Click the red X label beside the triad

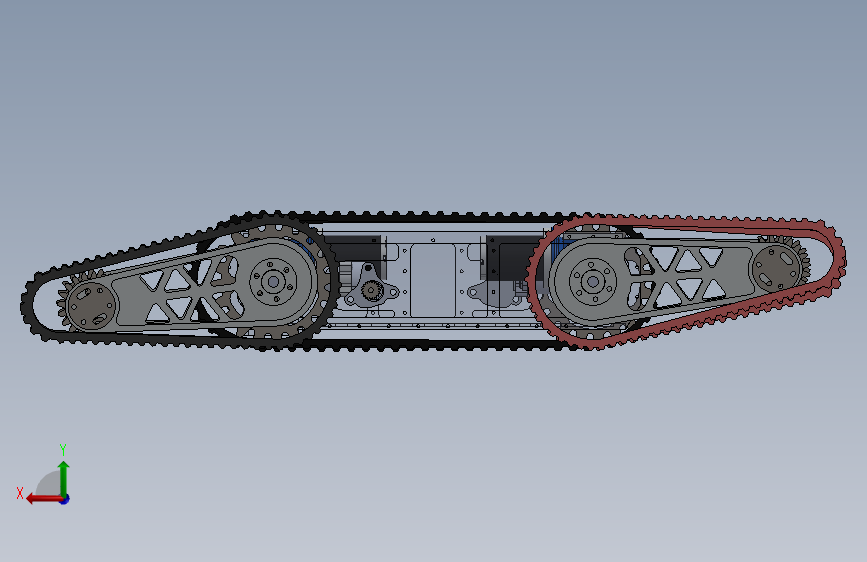pyautogui.click(x=20, y=493)
